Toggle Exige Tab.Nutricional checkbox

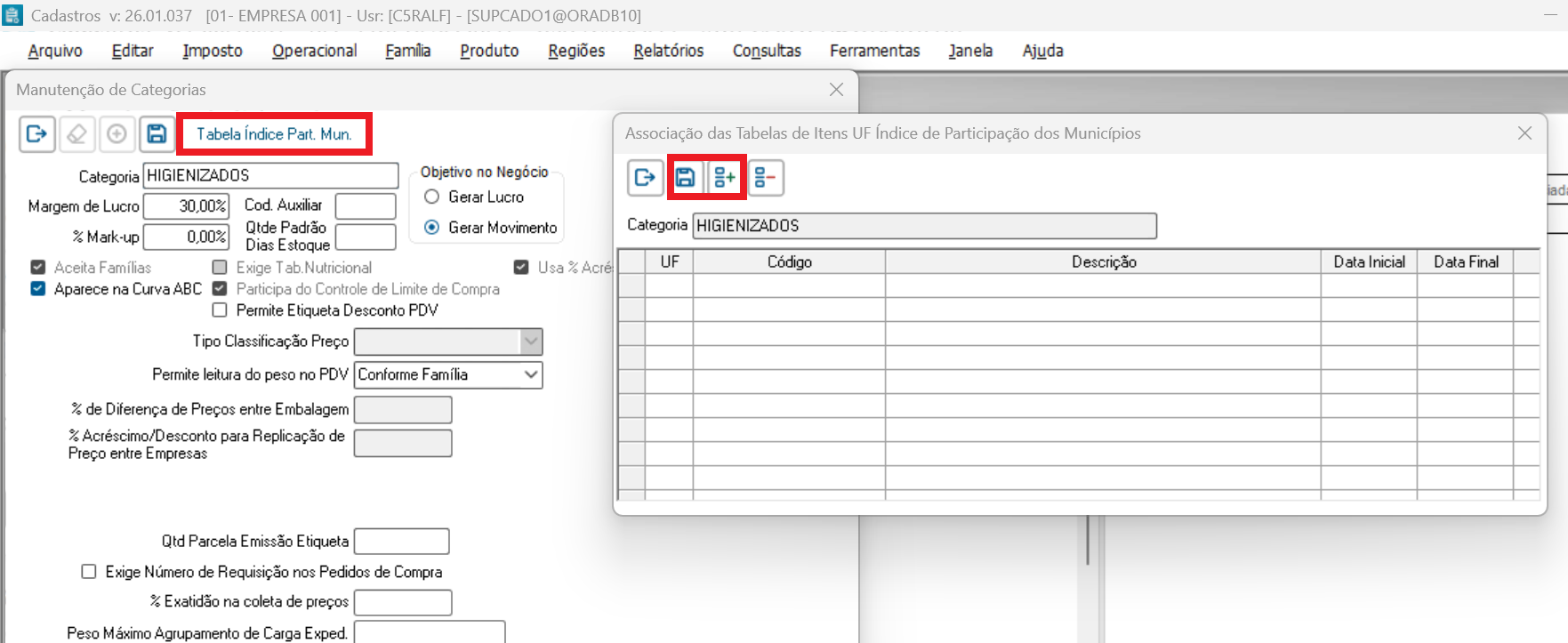[x=220, y=267]
